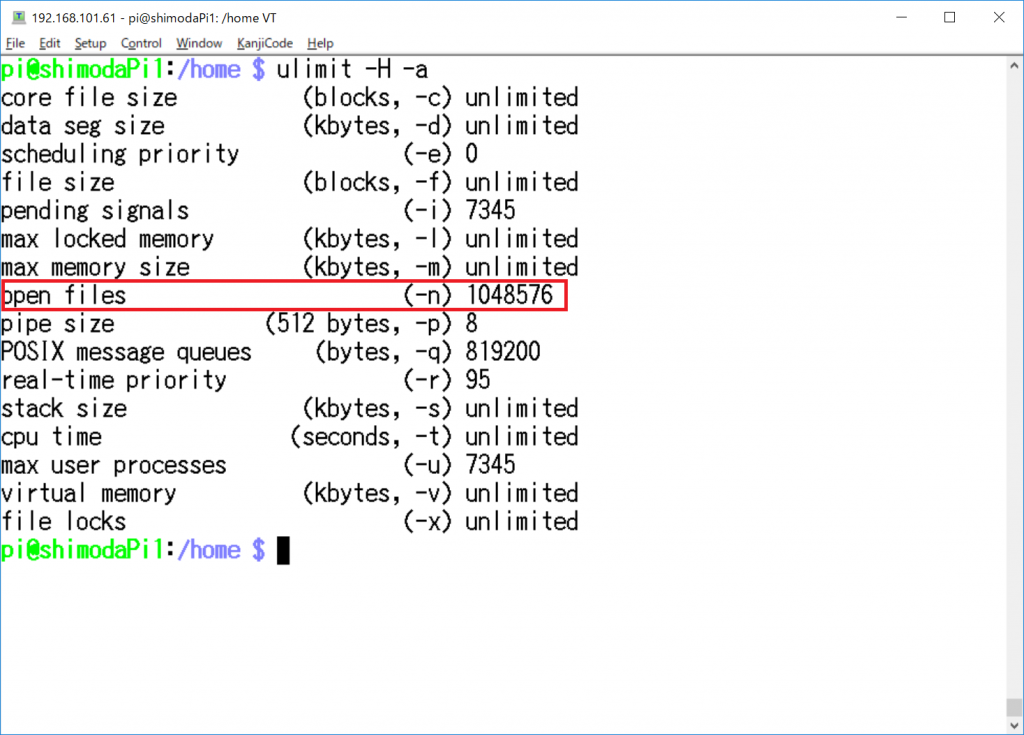Click the vertical scrollbar thumb
Screen dimensions: 1024x735
(1014, 708)
